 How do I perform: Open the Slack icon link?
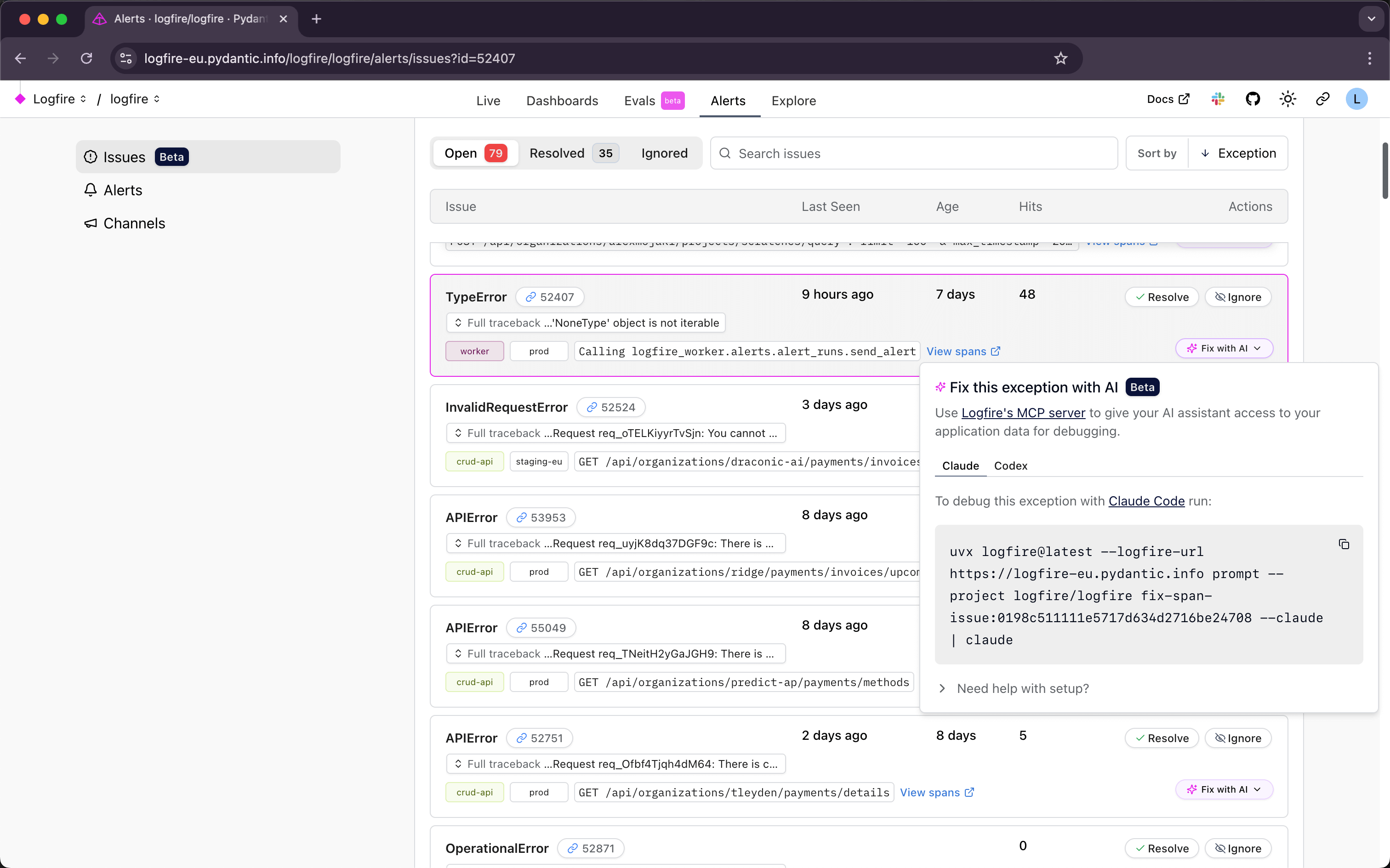point(1218,99)
